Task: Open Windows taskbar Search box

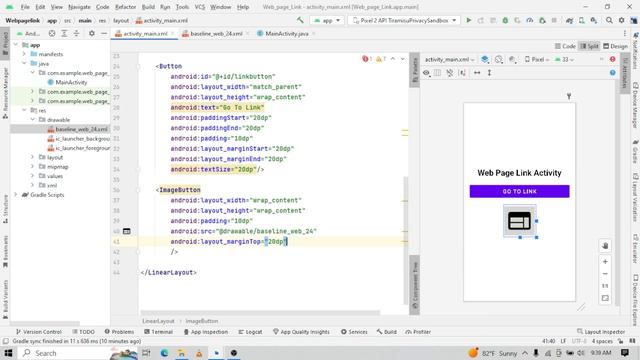Action: point(65,353)
